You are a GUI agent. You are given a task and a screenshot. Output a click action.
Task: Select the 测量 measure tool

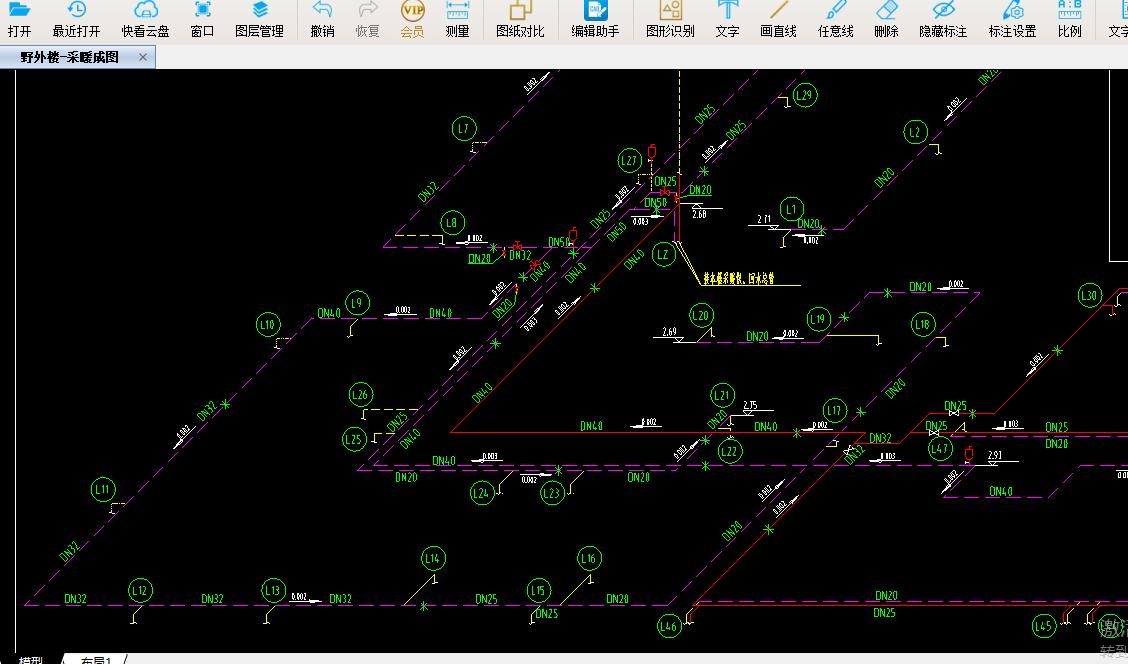coord(458,20)
